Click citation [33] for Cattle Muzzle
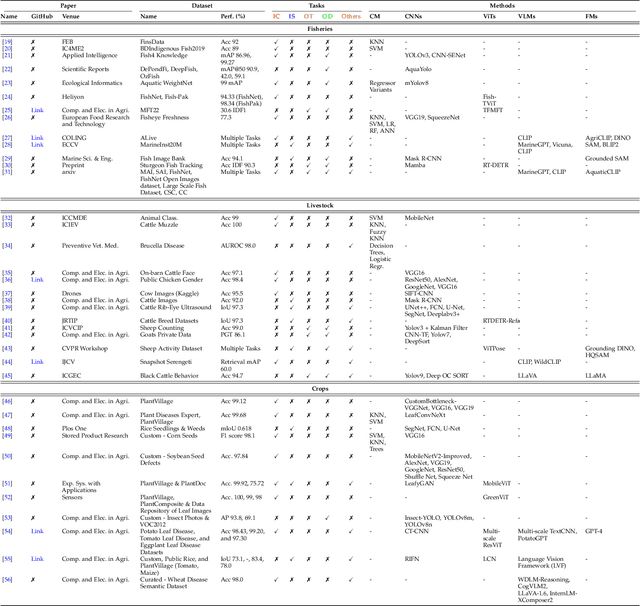640x606 pixels. pyautogui.click(x=7, y=224)
